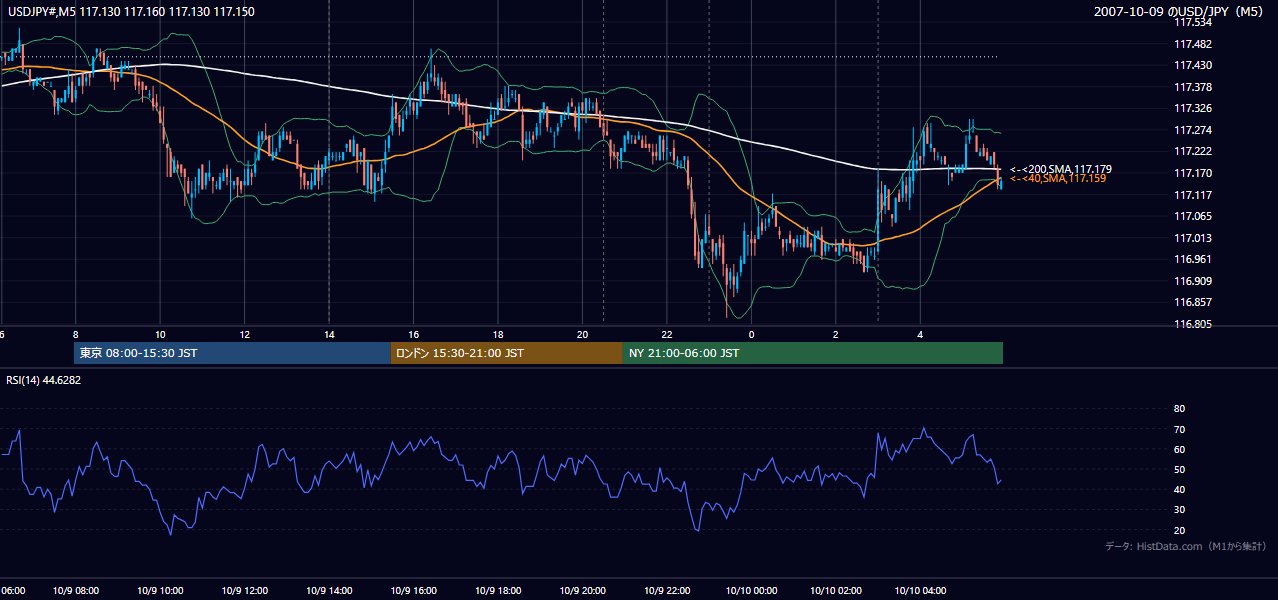Screen dimensions: 1278x600
Task: Click hour 22 on the price chart axis
Action: coord(667,334)
